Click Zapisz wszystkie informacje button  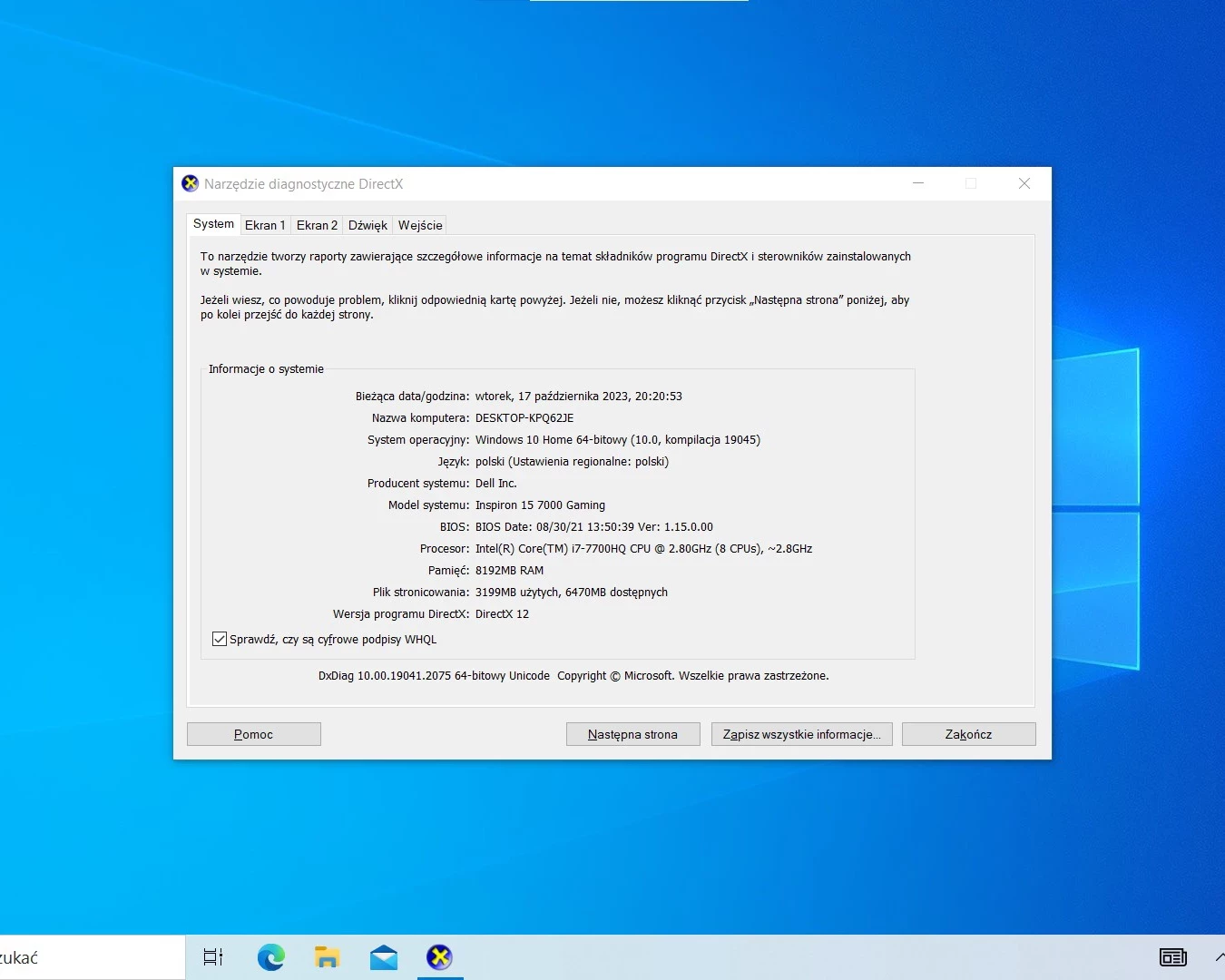point(802,734)
